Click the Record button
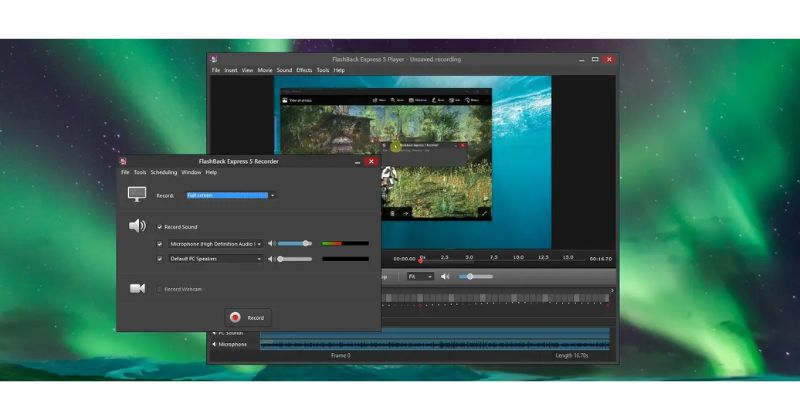800x420 pixels. 248,317
